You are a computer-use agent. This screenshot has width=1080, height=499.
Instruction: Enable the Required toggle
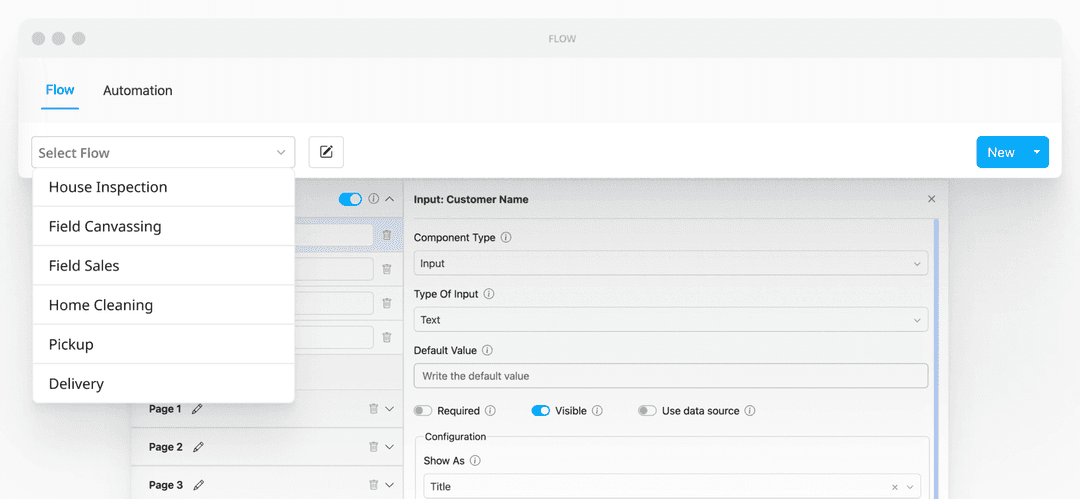(423, 411)
